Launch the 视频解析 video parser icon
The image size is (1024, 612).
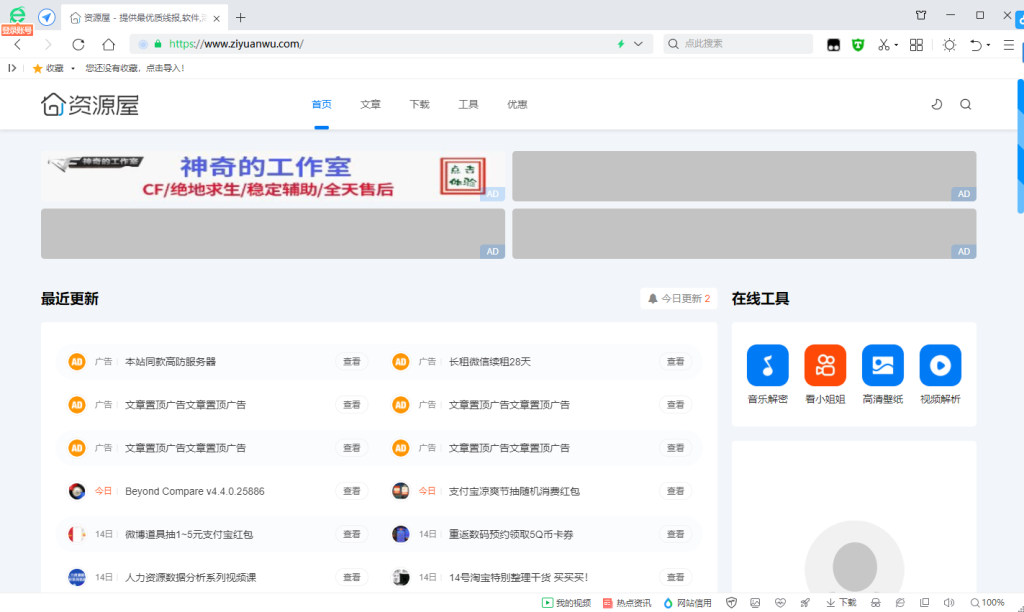pos(940,366)
